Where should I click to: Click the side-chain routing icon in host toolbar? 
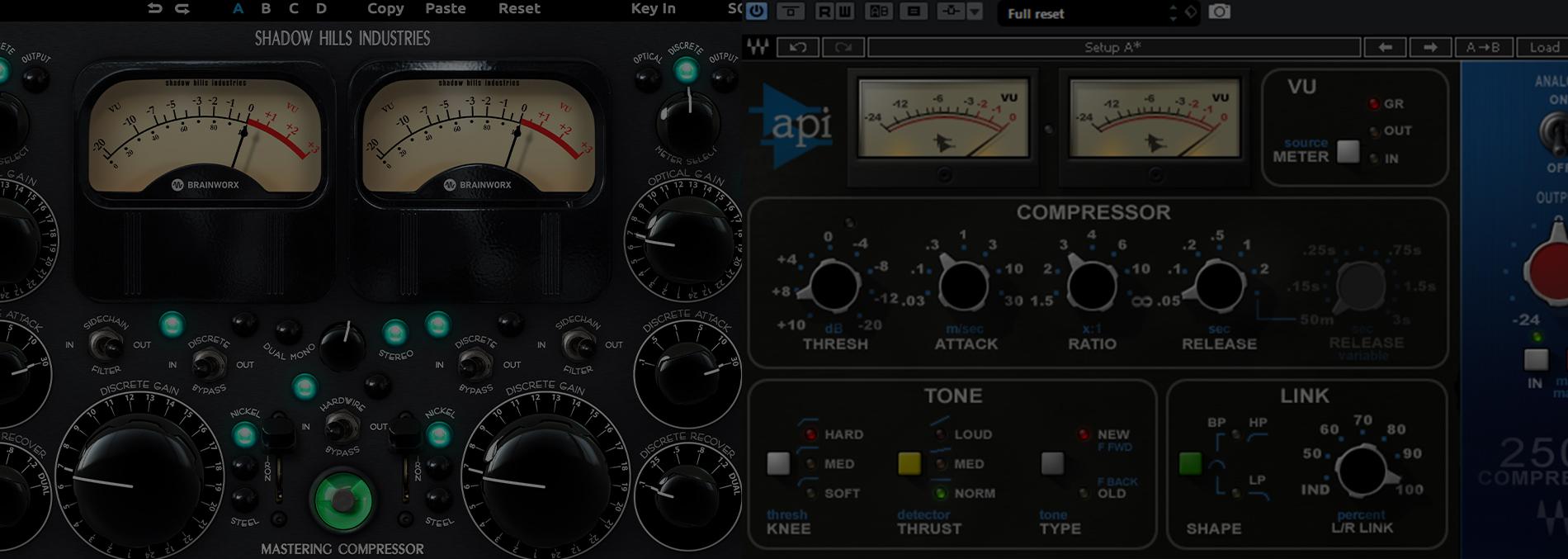coord(951,12)
